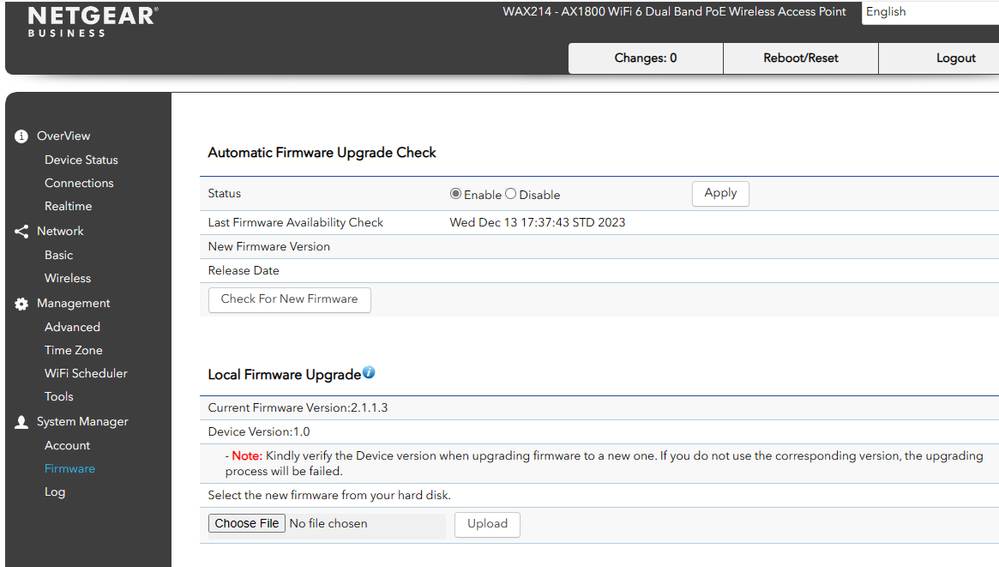Screen dimensions: 999x567
Task: Open WiFi Scheduler page
Action: point(86,373)
